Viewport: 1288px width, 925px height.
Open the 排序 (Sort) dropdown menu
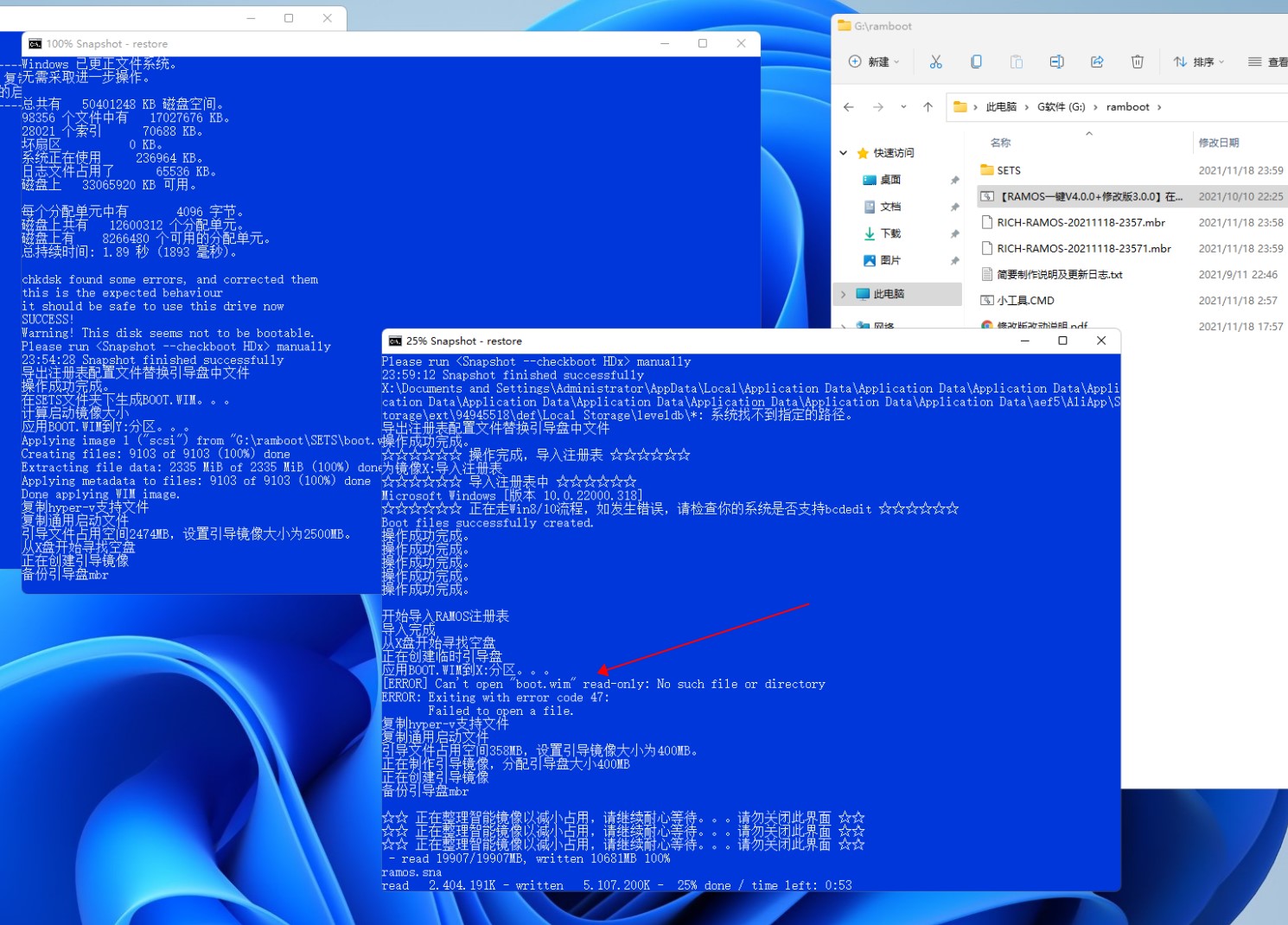click(1199, 61)
